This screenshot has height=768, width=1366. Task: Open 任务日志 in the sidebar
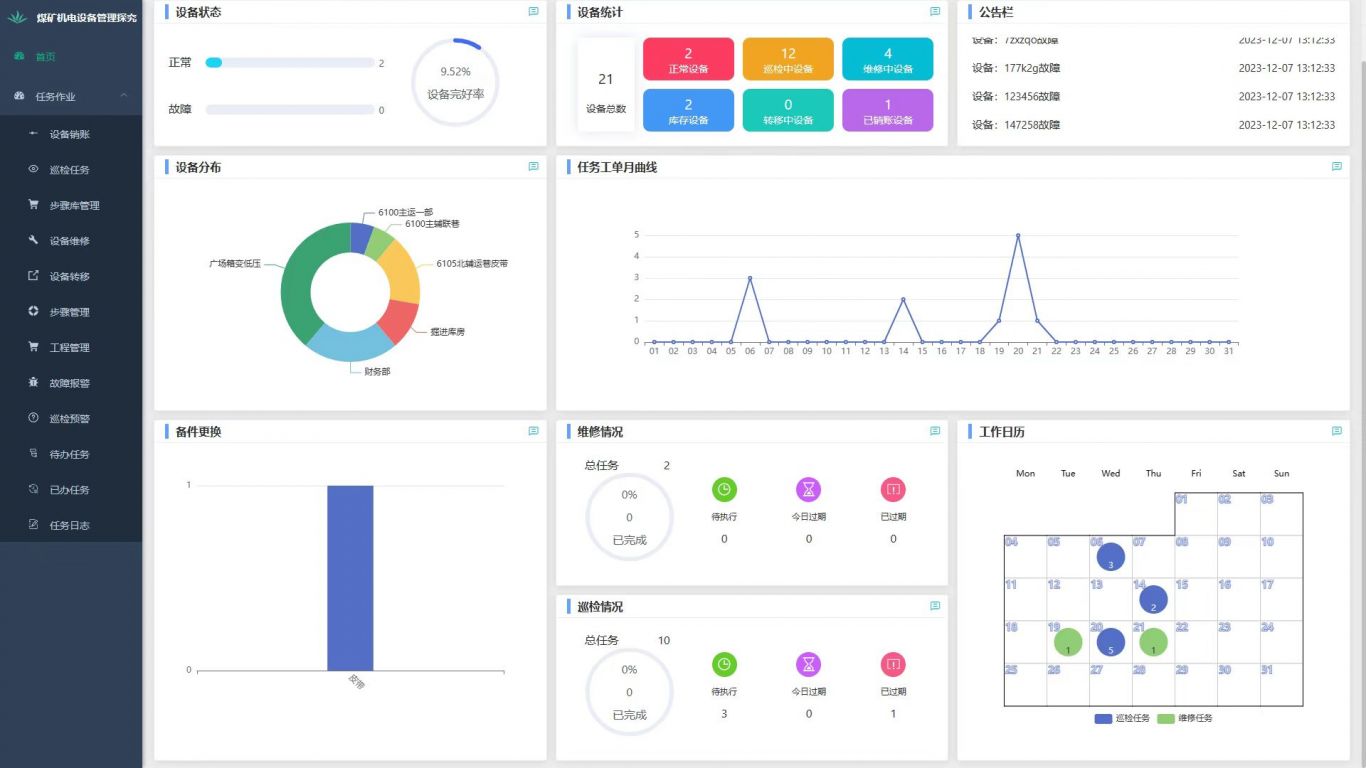71,525
